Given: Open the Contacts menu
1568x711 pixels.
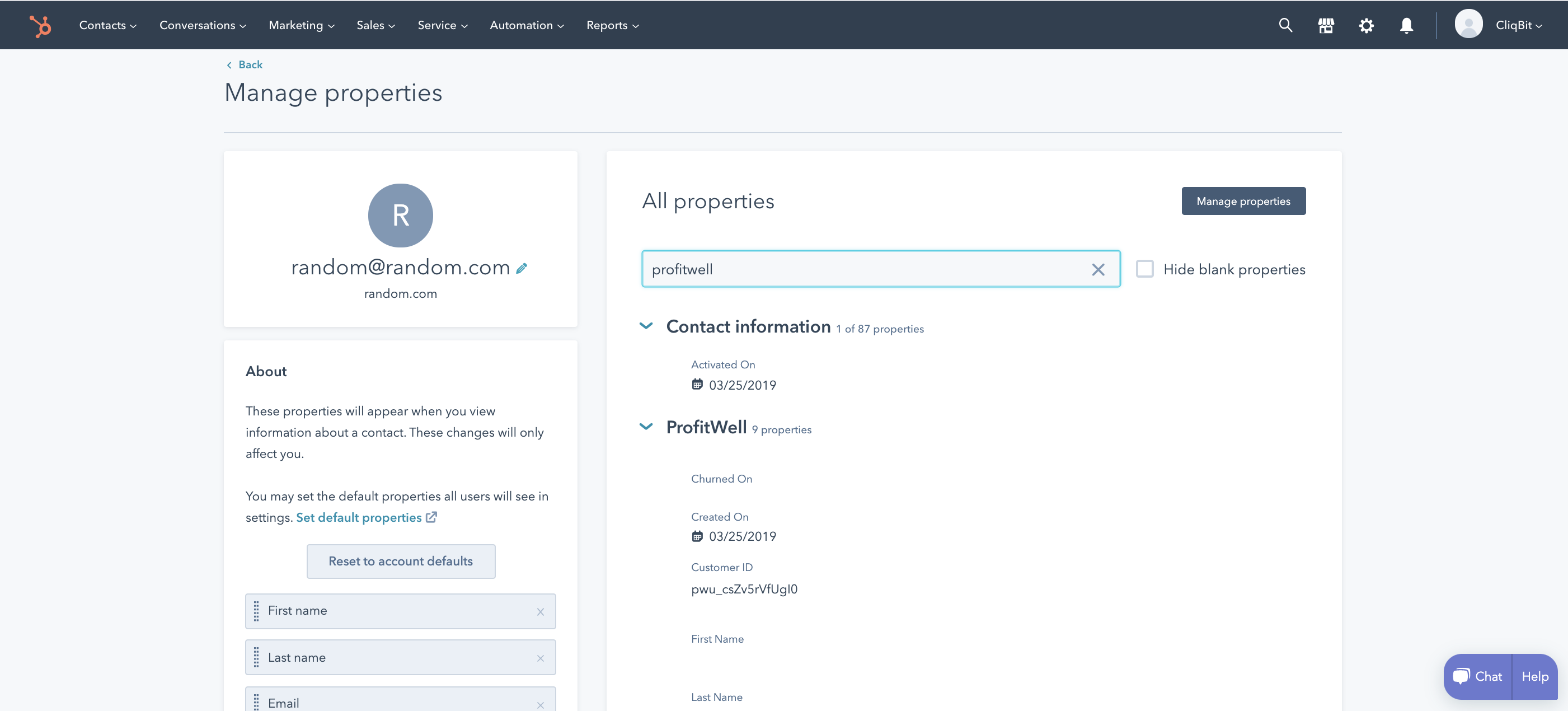Looking at the screenshot, I should click(108, 26).
